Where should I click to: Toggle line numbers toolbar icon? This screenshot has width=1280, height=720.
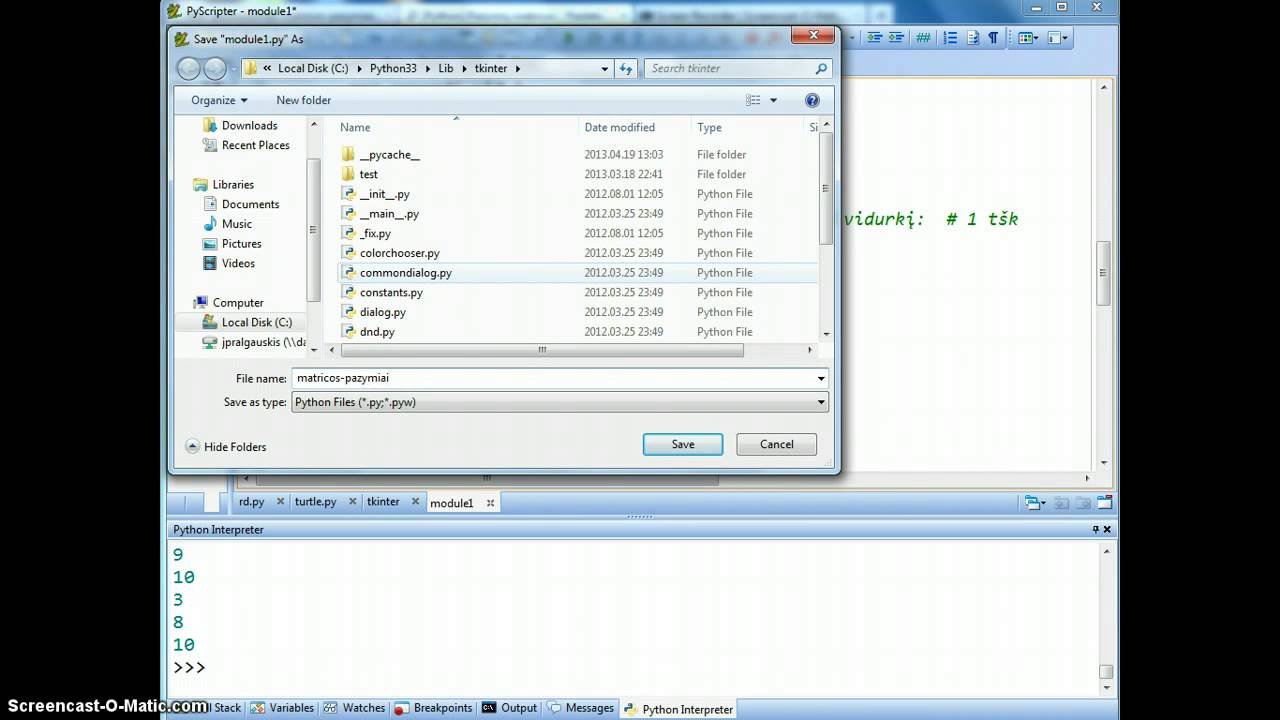(949, 38)
